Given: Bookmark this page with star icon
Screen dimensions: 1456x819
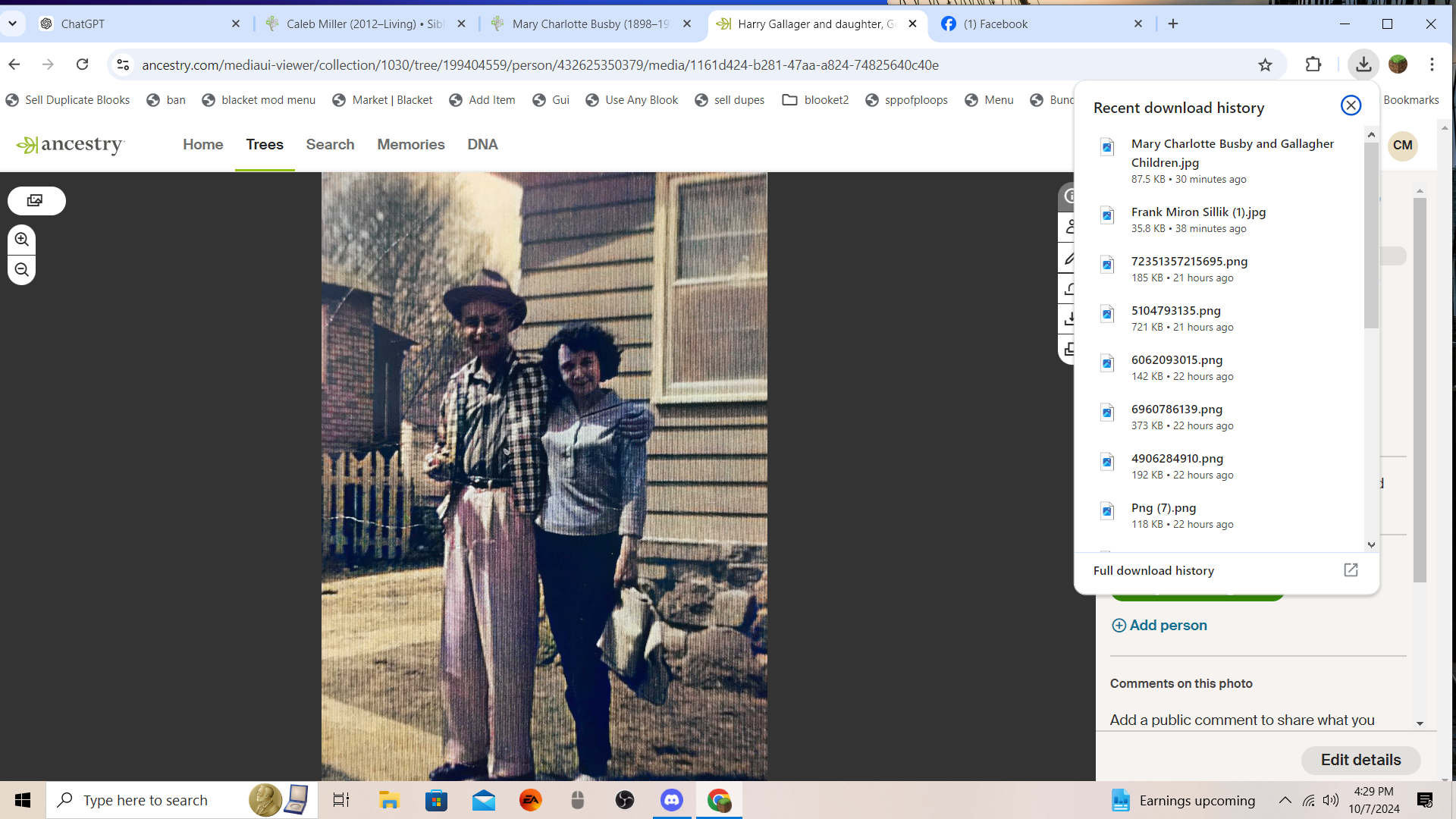Looking at the screenshot, I should 1265,65.
